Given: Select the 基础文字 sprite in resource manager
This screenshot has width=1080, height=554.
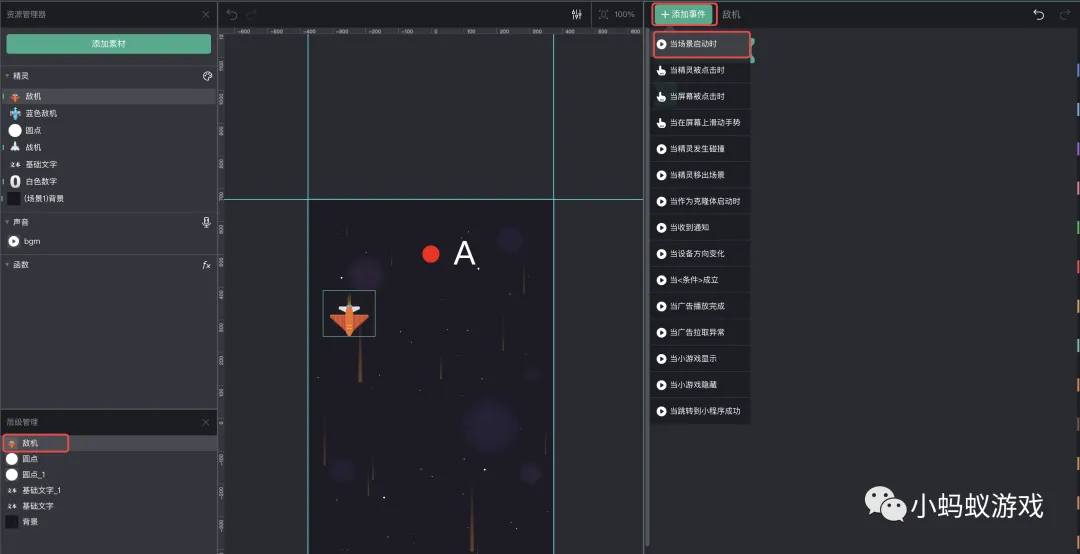Looking at the screenshot, I should click(x=109, y=165).
